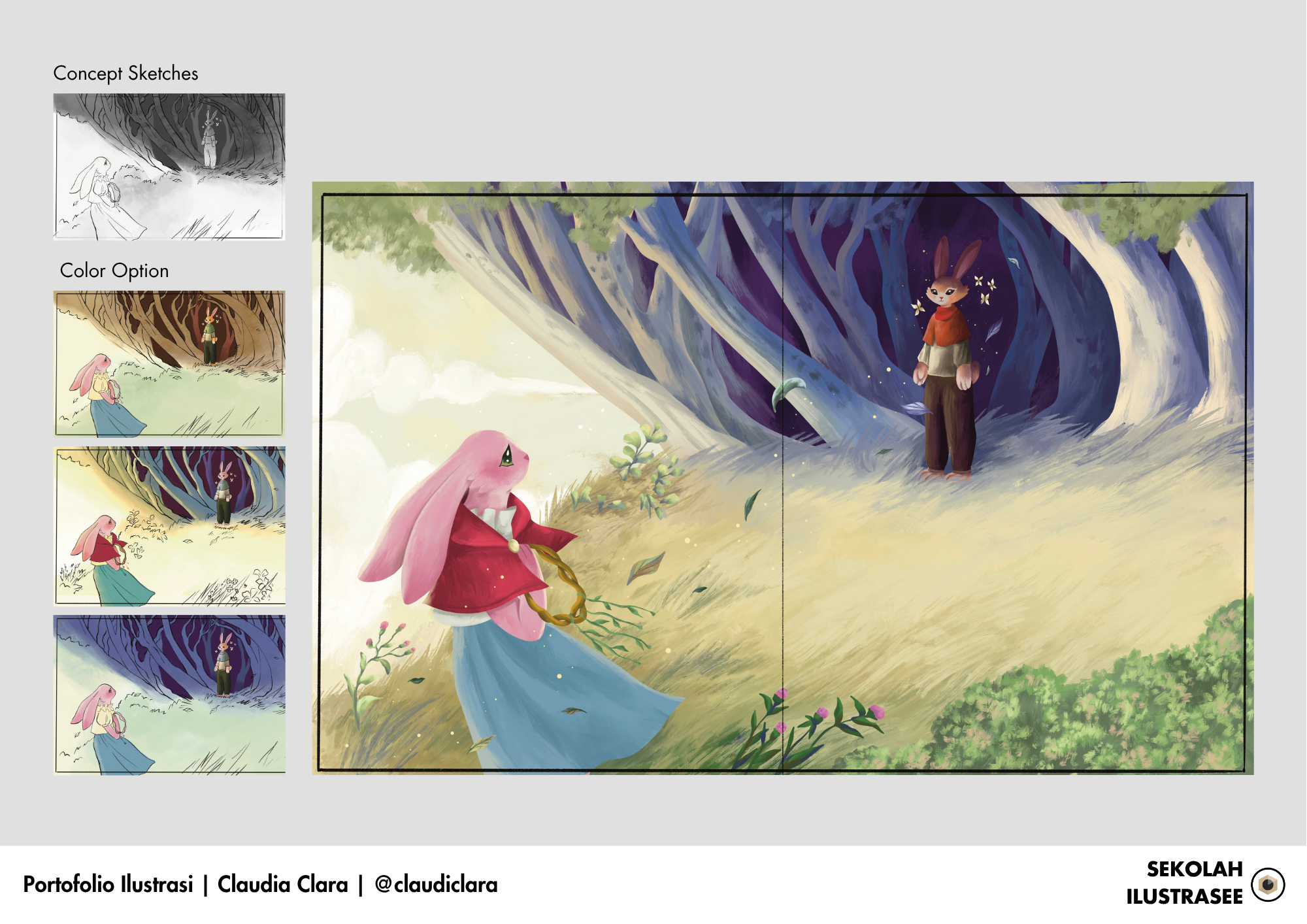Click the pink rabbit's green eye
The width and height of the screenshot is (1307, 924).
506,456
